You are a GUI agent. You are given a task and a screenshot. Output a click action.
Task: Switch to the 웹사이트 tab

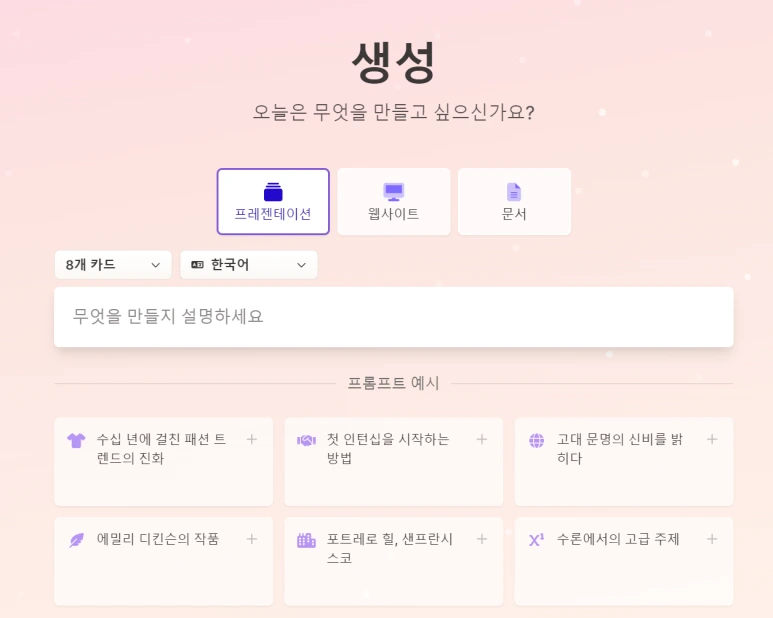pyautogui.click(x=393, y=201)
